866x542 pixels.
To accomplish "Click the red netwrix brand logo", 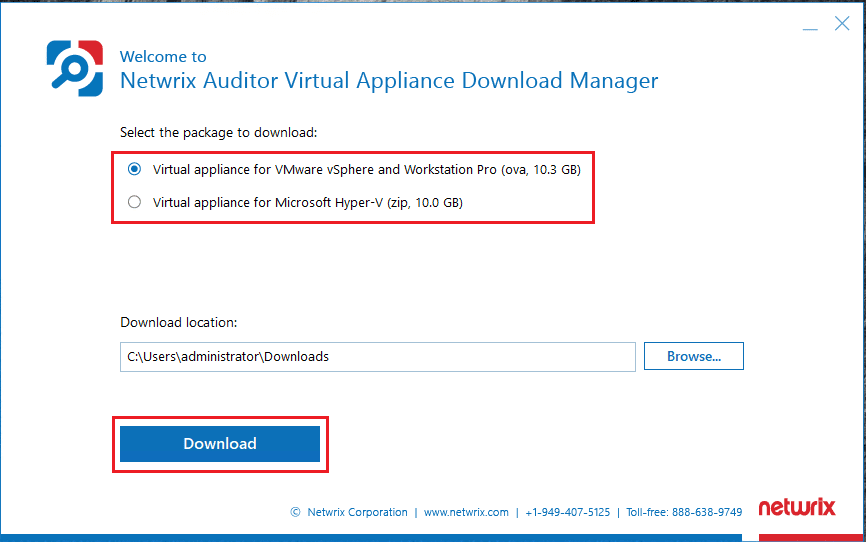I will click(796, 507).
